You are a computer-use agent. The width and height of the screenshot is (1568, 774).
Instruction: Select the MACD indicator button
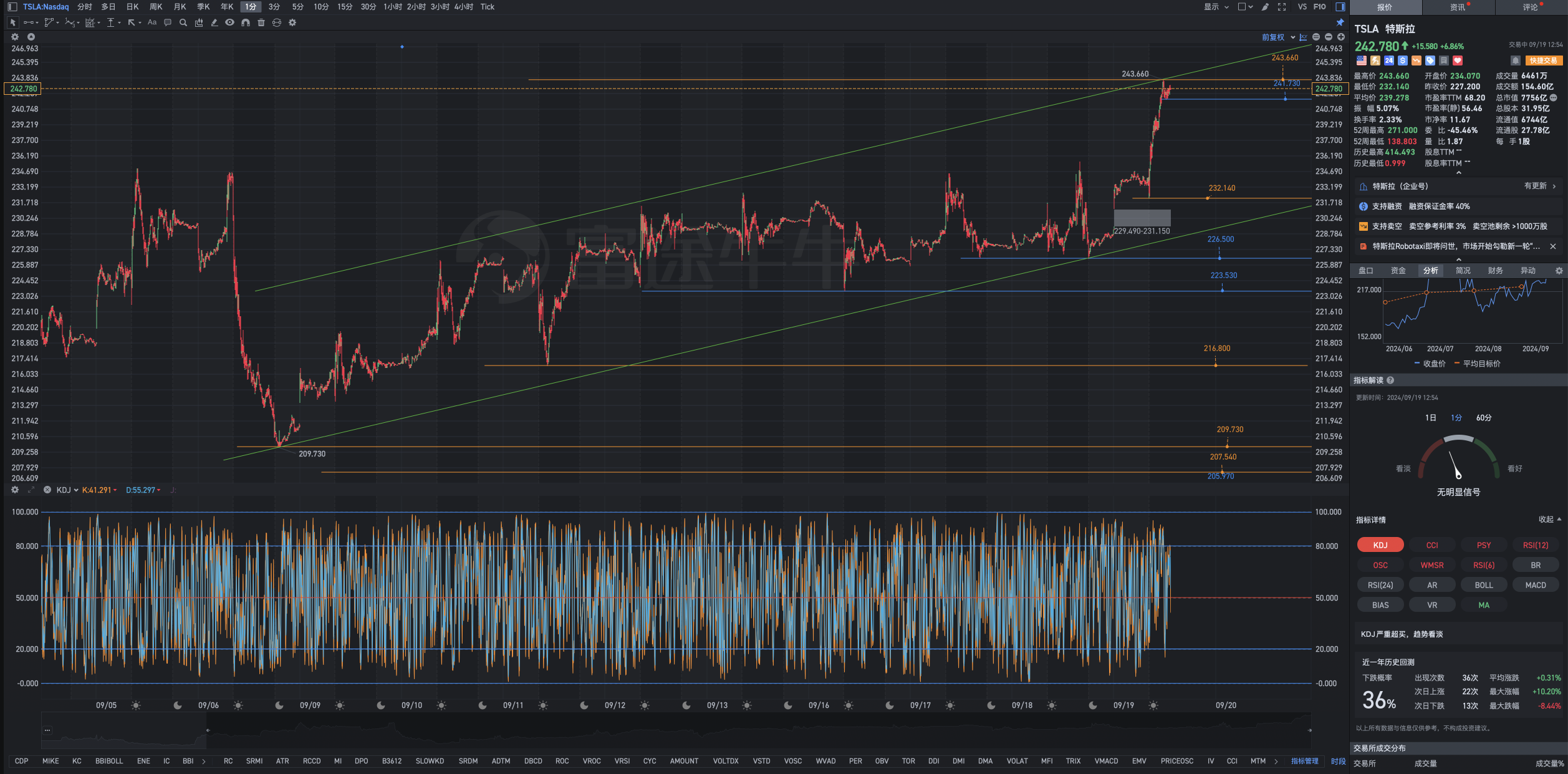1535,585
